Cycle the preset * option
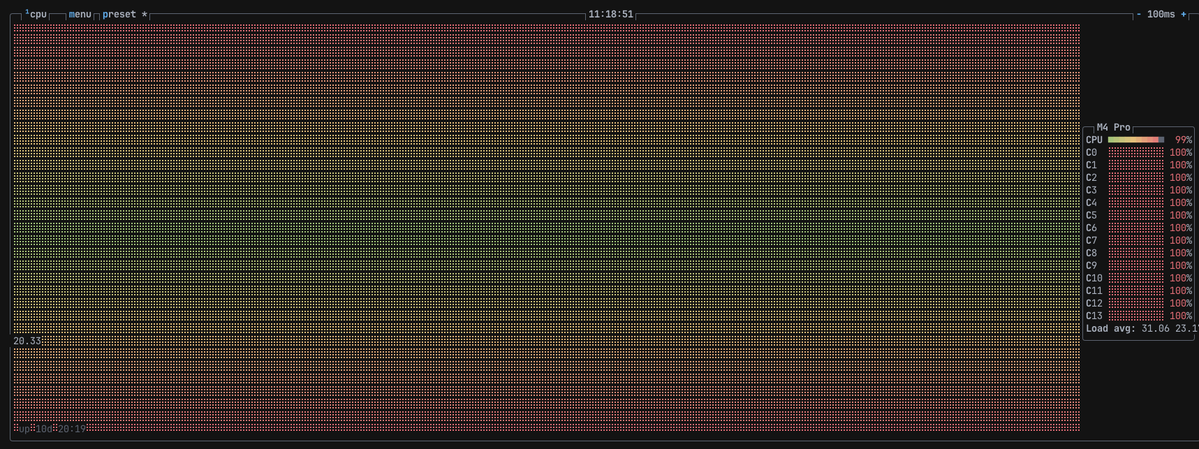Viewport: 1199px width, 449px height. [125, 15]
